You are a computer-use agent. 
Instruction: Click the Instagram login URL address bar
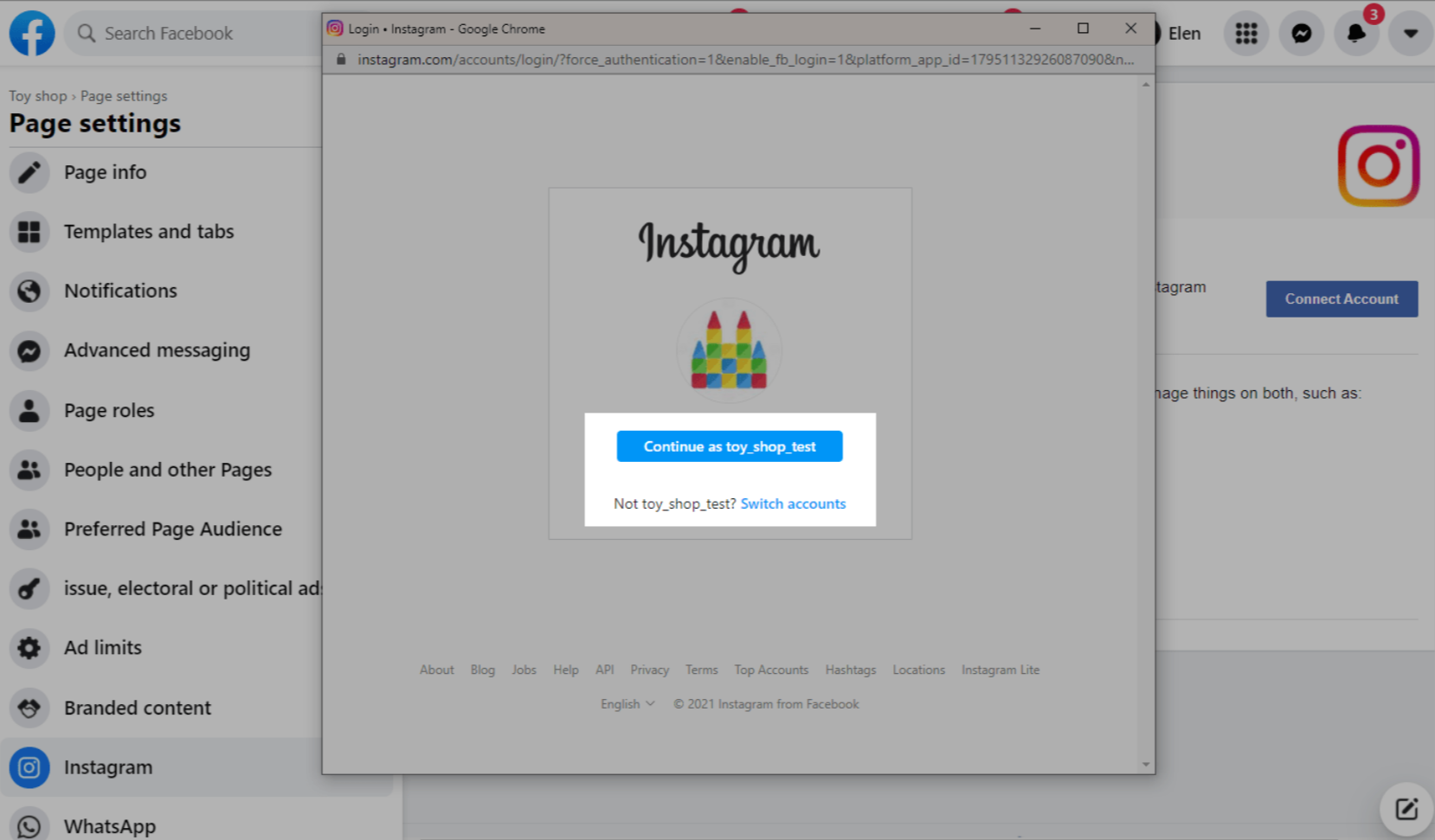pos(745,60)
